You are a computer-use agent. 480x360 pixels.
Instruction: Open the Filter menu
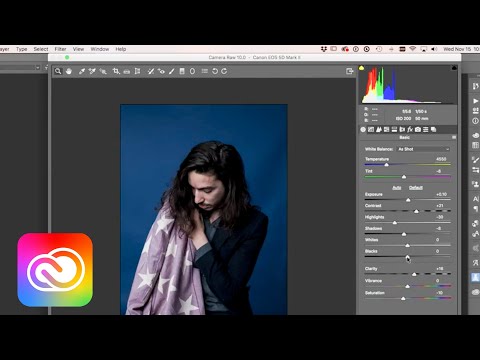tap(60, 49)
